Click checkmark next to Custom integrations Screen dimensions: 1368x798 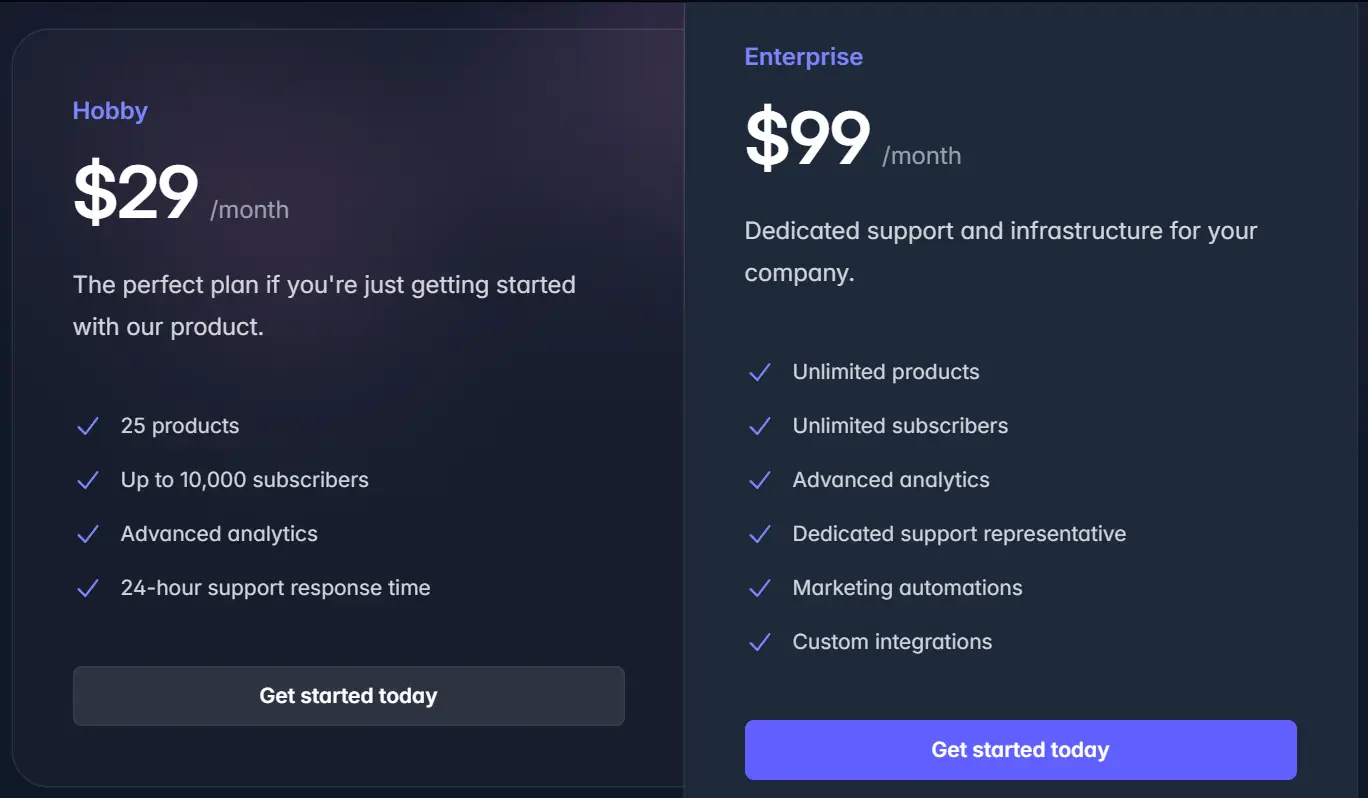pos(760,643)
